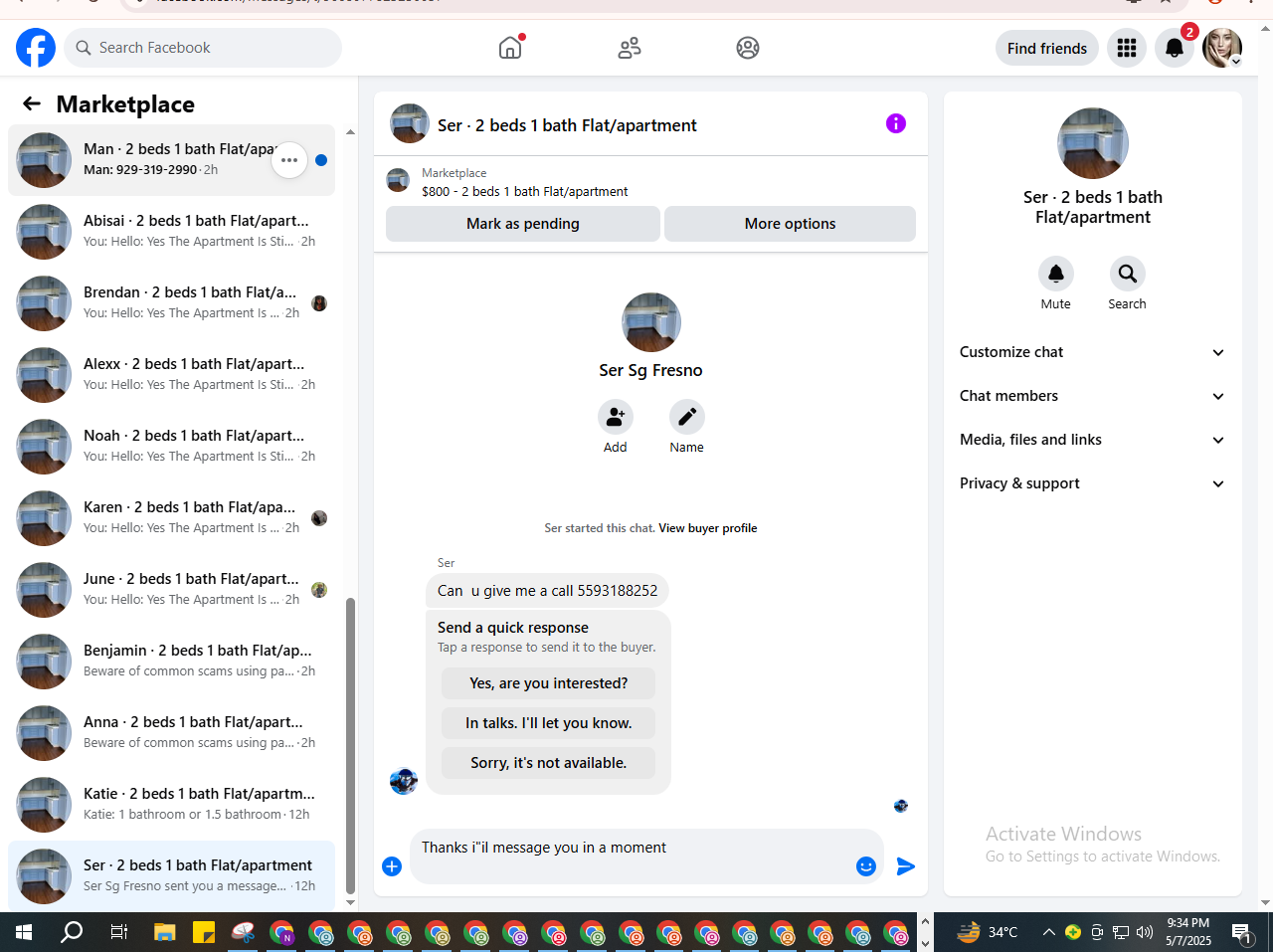Click chat list scroll down arrow

click(350, 902)
